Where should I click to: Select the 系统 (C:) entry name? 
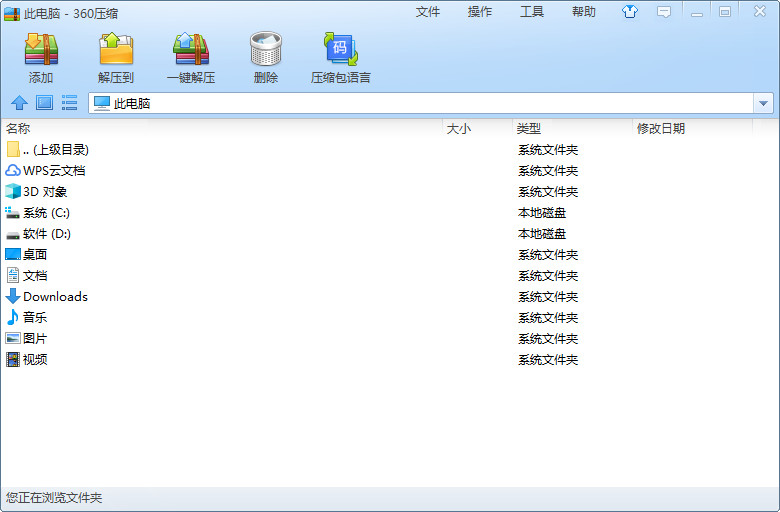click(46, 213)
